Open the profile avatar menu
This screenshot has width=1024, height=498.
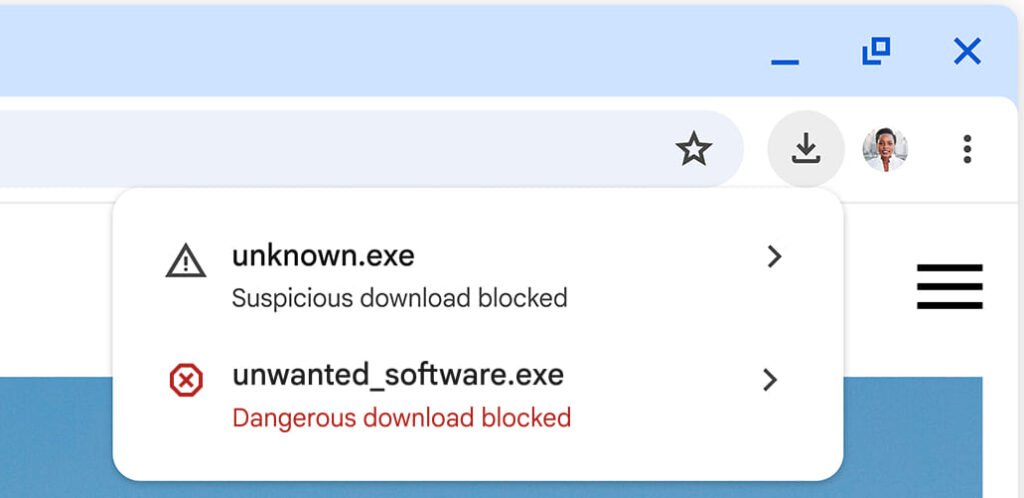coord(885,149)
